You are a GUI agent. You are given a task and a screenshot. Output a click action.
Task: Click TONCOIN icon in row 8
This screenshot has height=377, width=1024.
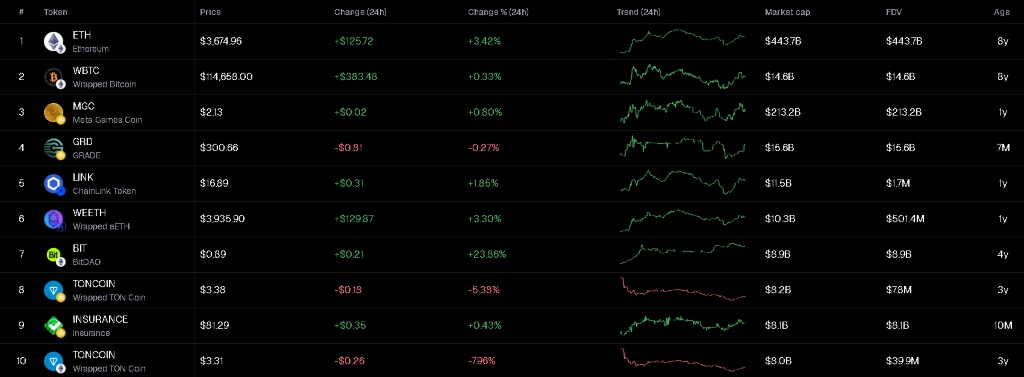54,291
